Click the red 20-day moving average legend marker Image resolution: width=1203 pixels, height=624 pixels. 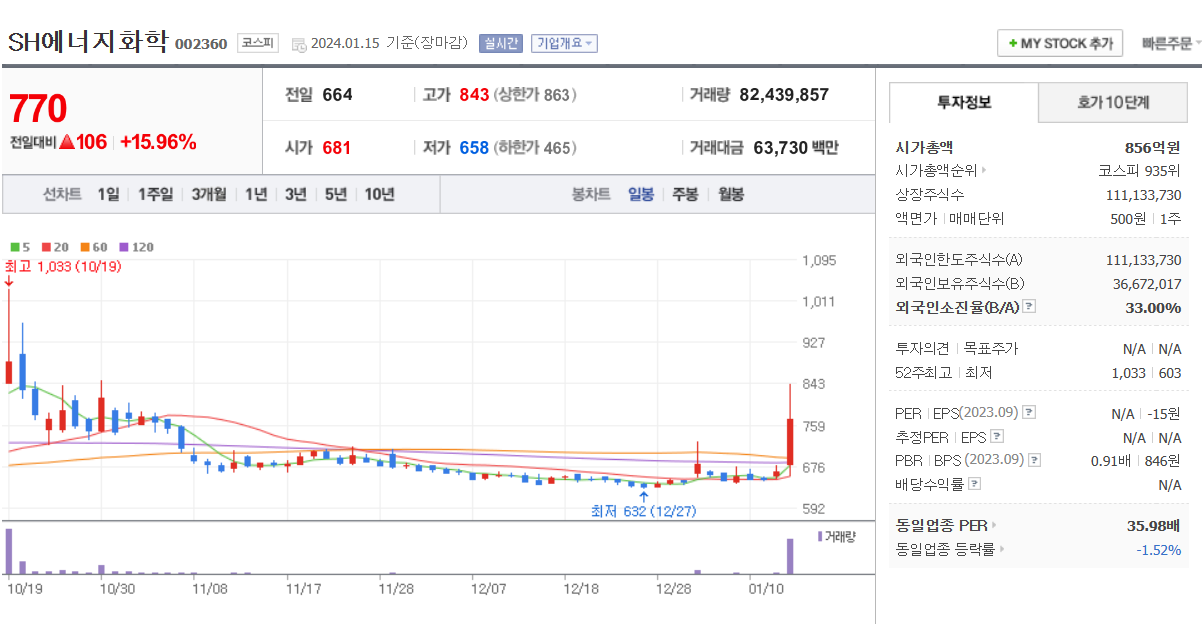pyautogui.click(x=47, y=247)
